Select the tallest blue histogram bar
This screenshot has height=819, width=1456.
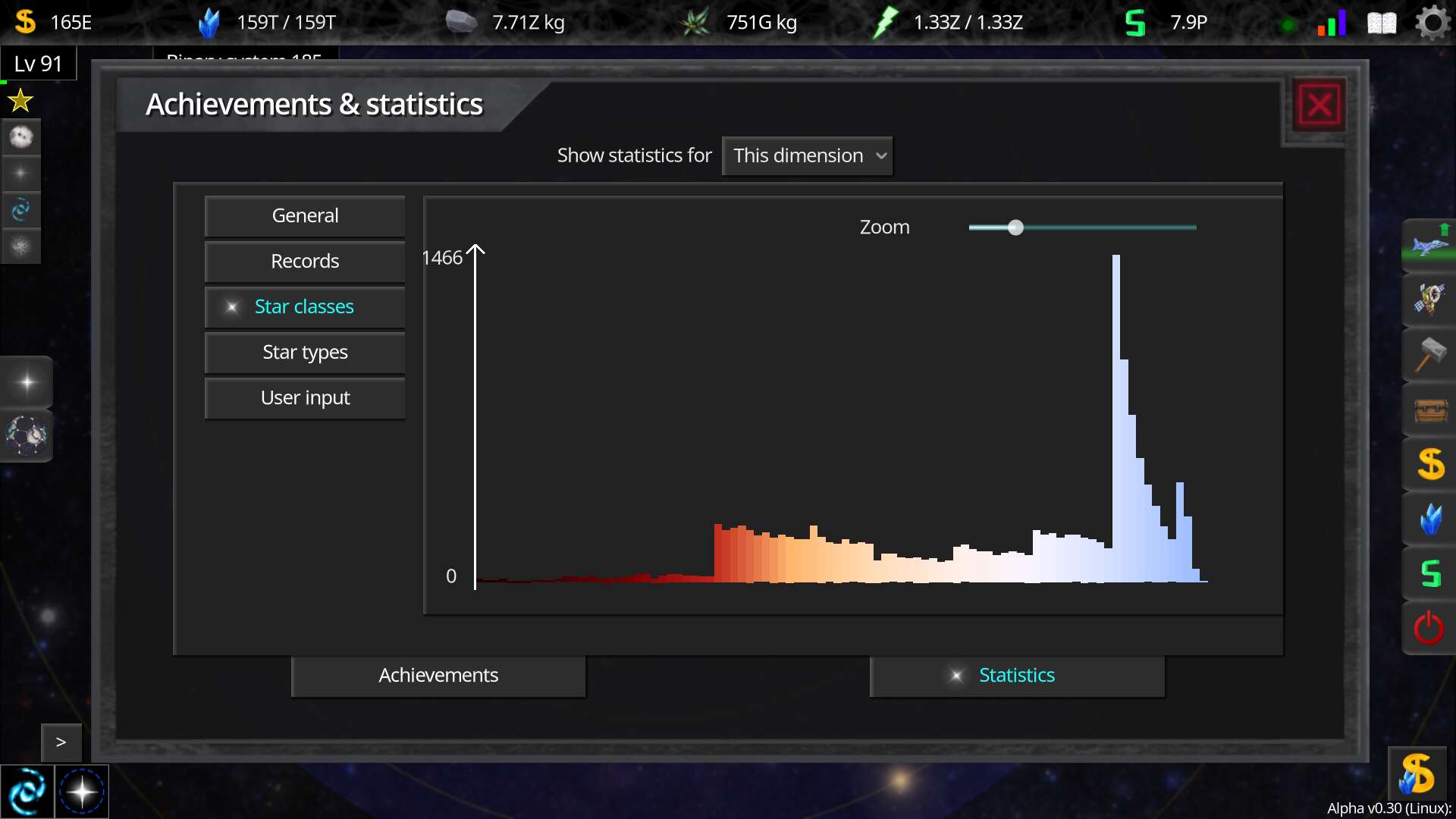tap(1116, 418)
